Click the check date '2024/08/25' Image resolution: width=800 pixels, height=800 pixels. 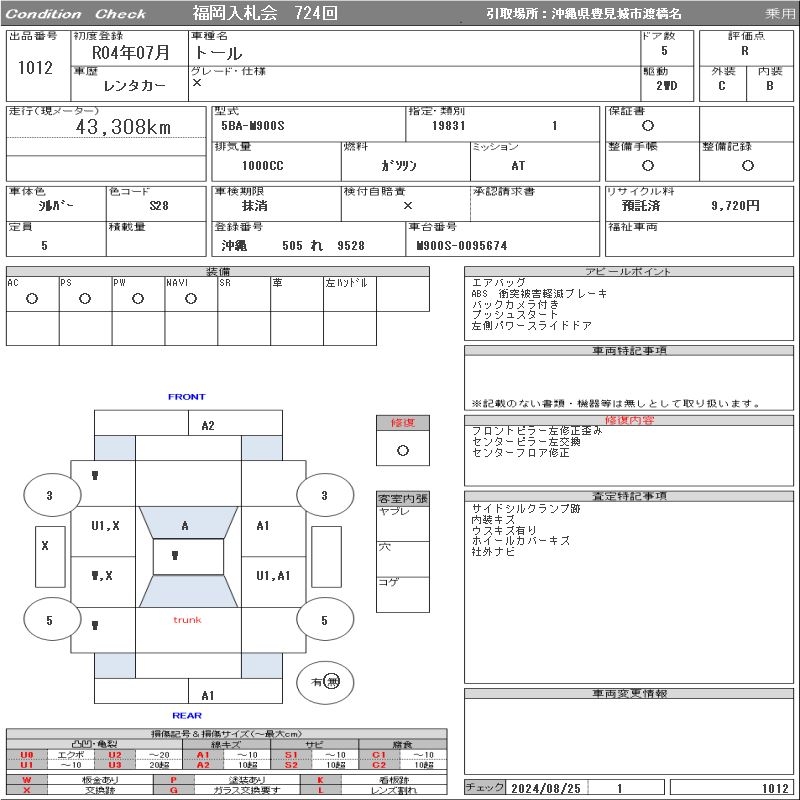pos(546,788)
